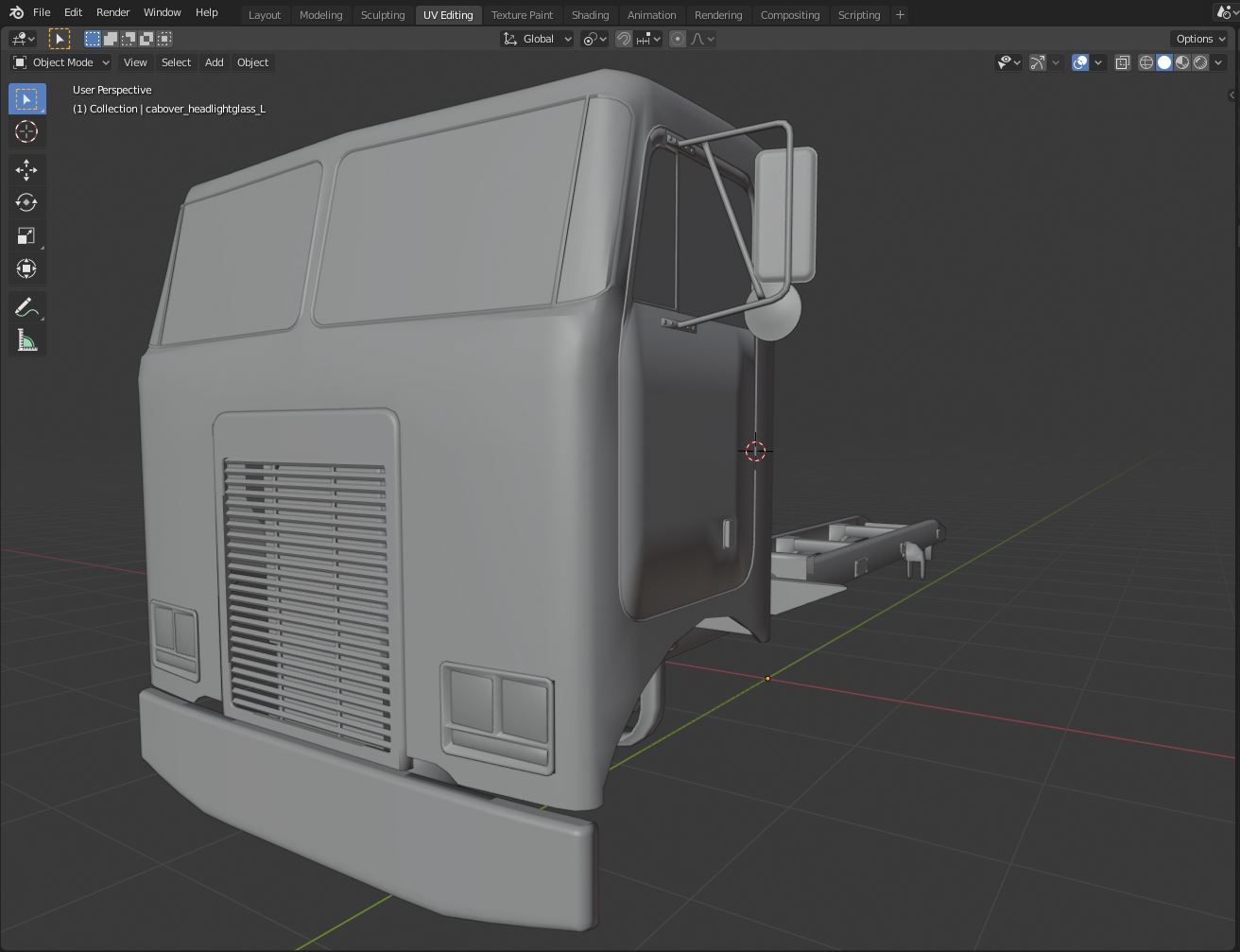Activate the 3D Cursor tool
This screenshot has height=952, width=1240.
click(26, 132)
